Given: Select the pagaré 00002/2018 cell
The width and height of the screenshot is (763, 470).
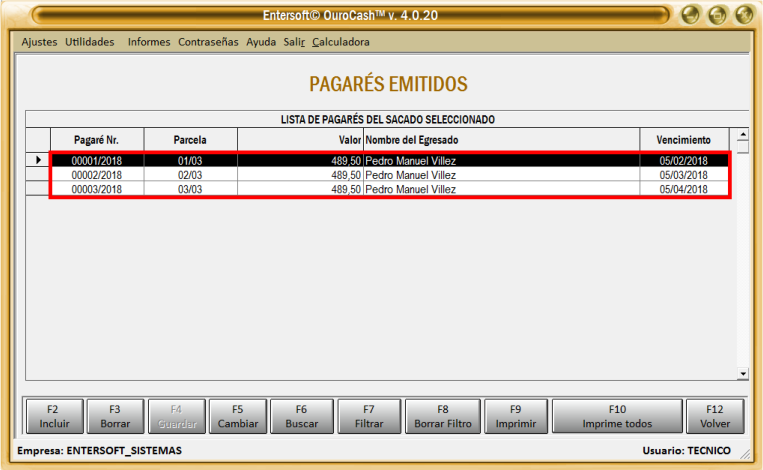Looking at the screenshot, I should coord(97,175).
